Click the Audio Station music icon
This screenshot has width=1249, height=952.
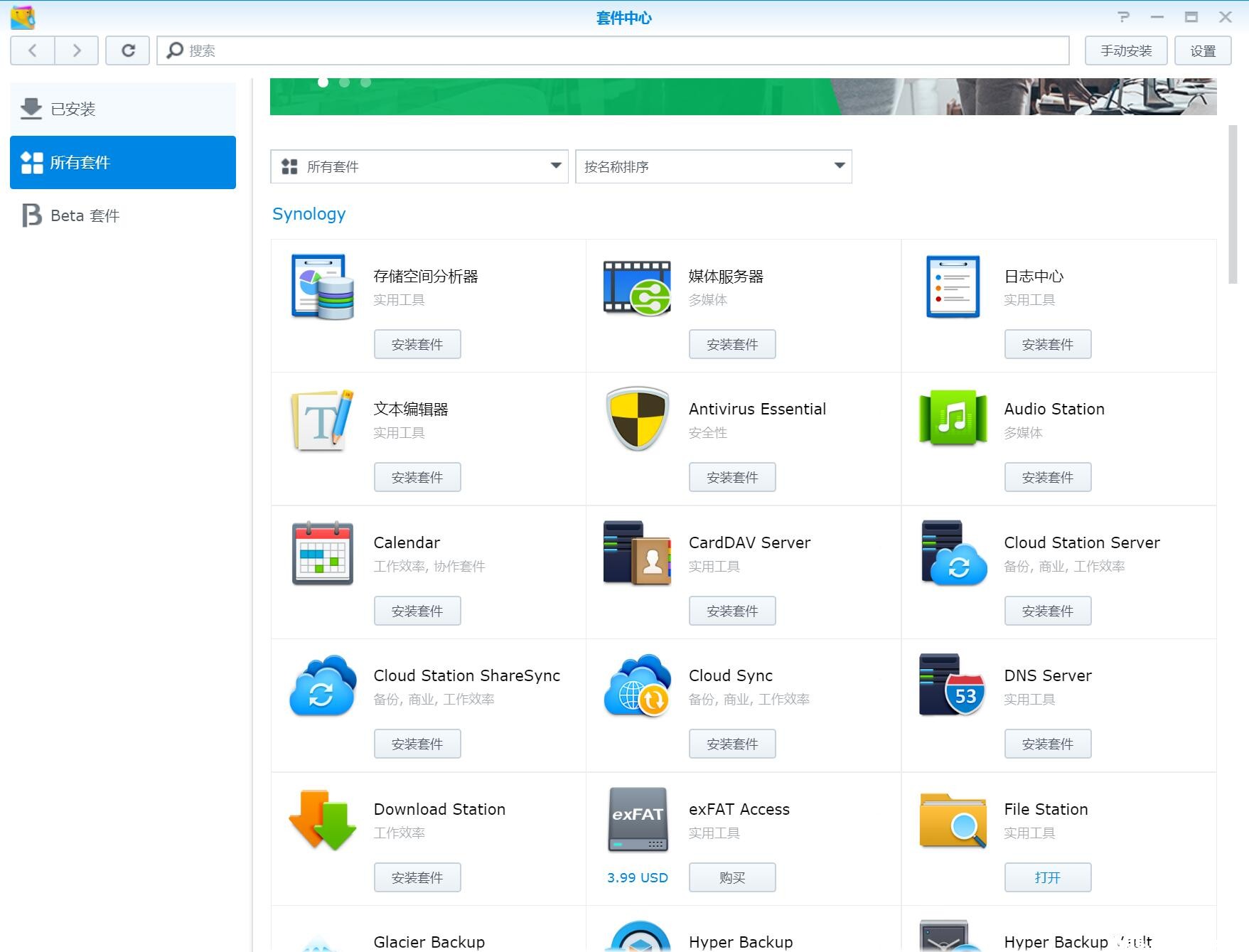[x=953, y=417]
